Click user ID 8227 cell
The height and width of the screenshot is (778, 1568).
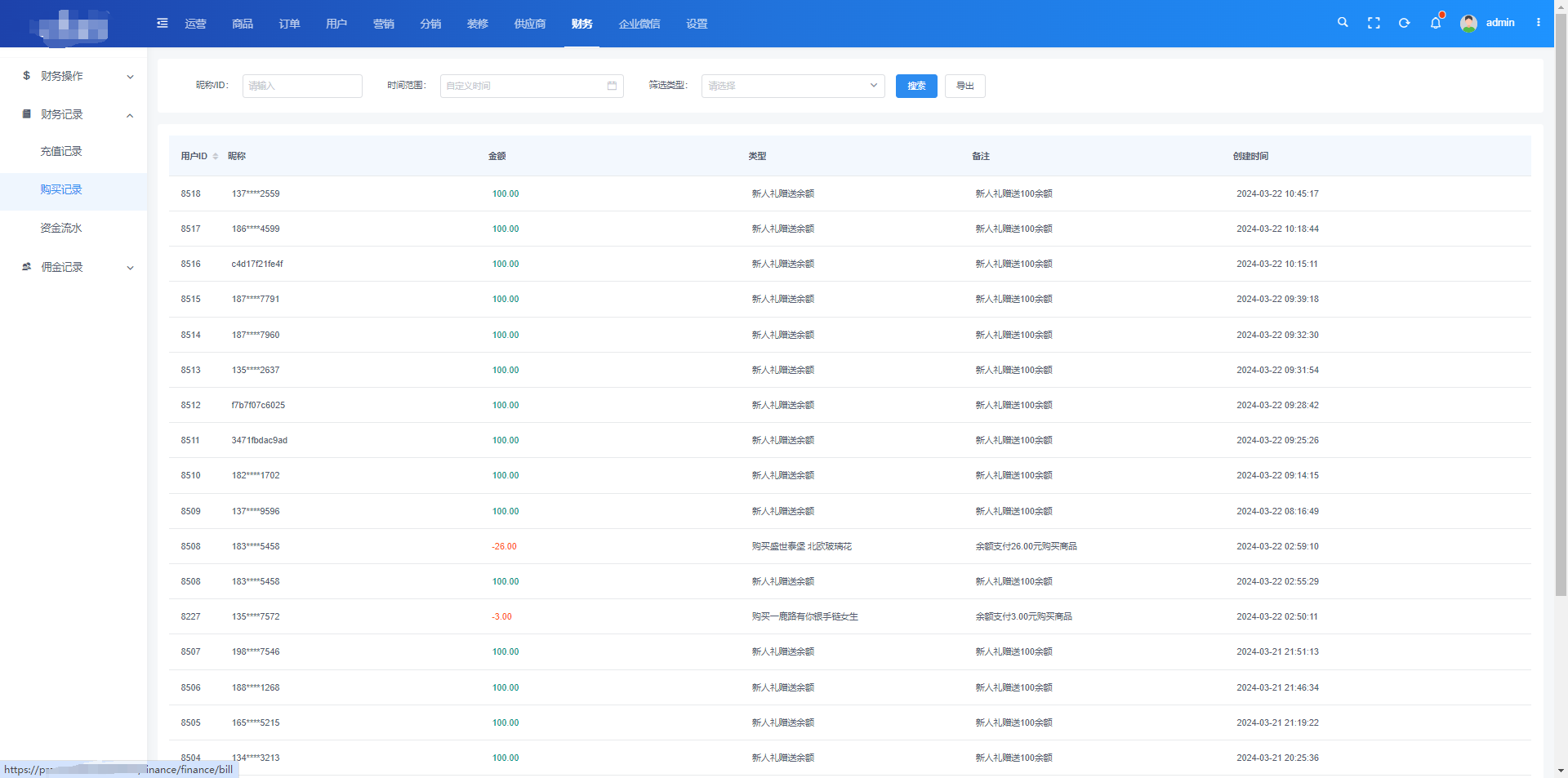coord(190,616)
